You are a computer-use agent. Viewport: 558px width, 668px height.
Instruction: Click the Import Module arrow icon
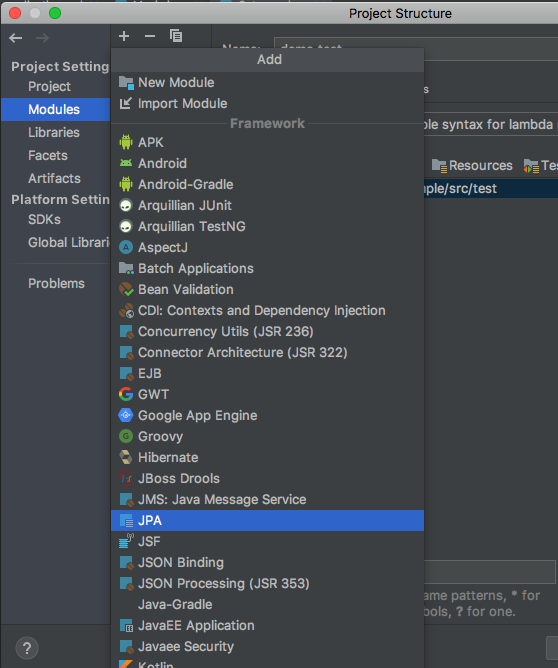click(126, 104)
